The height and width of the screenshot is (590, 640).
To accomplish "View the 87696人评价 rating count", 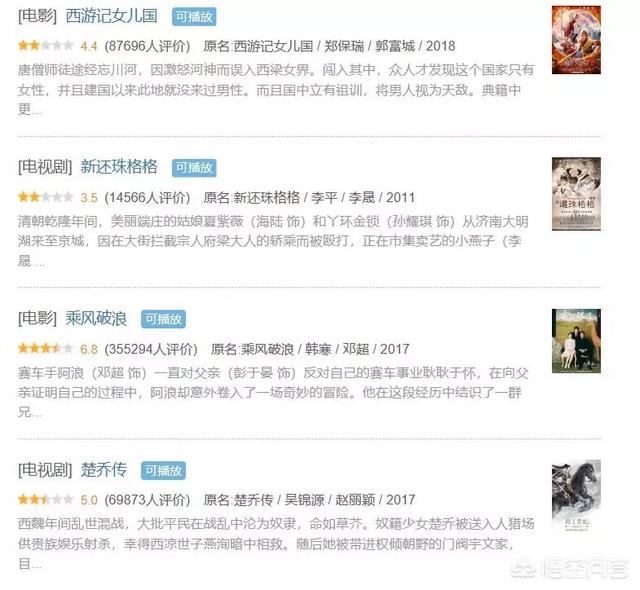I will pos(147,46).
